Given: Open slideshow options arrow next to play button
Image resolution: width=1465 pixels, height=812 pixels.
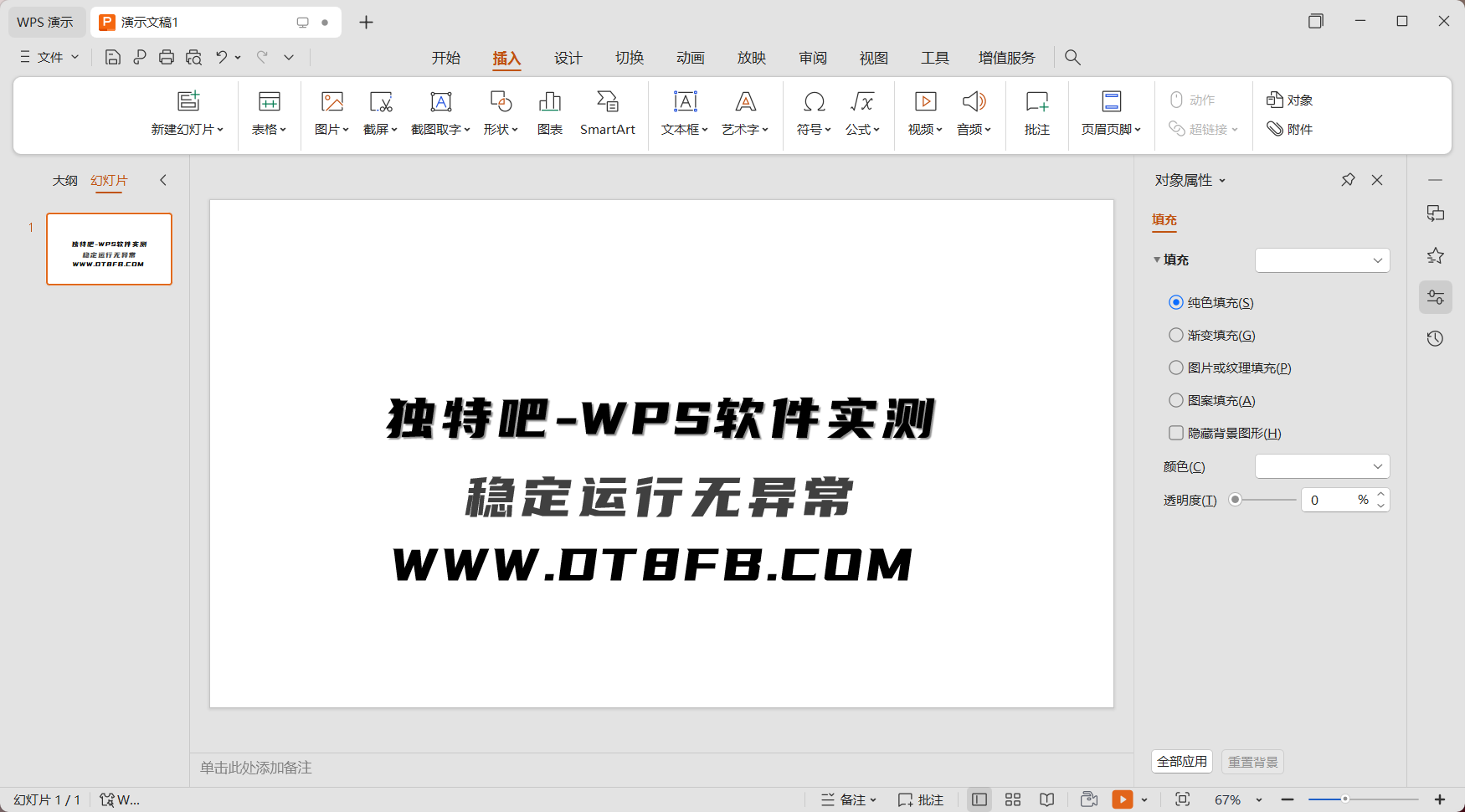Looking at the screenshot, I should point(1144,799).
